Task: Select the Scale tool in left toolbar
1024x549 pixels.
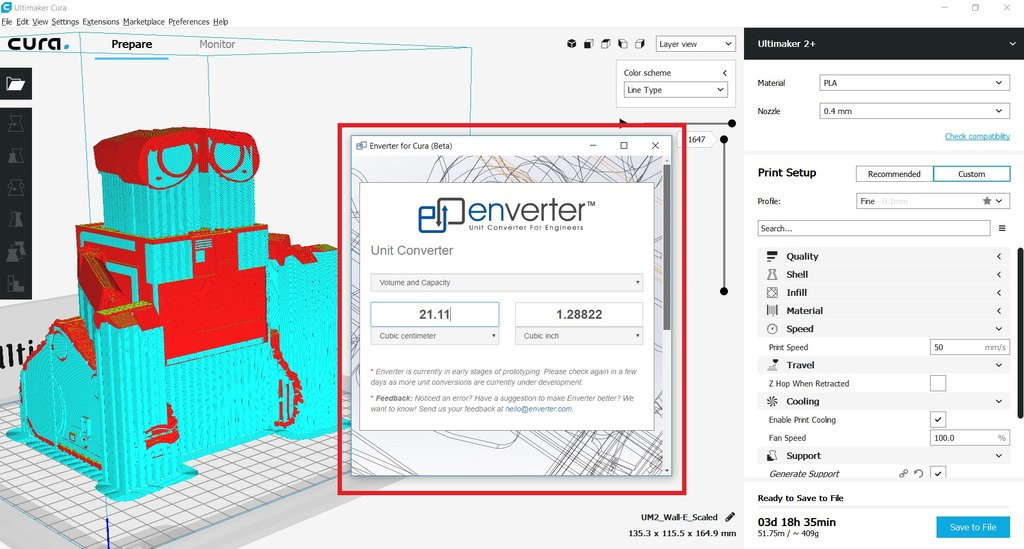Action: (x=16, y=155)
